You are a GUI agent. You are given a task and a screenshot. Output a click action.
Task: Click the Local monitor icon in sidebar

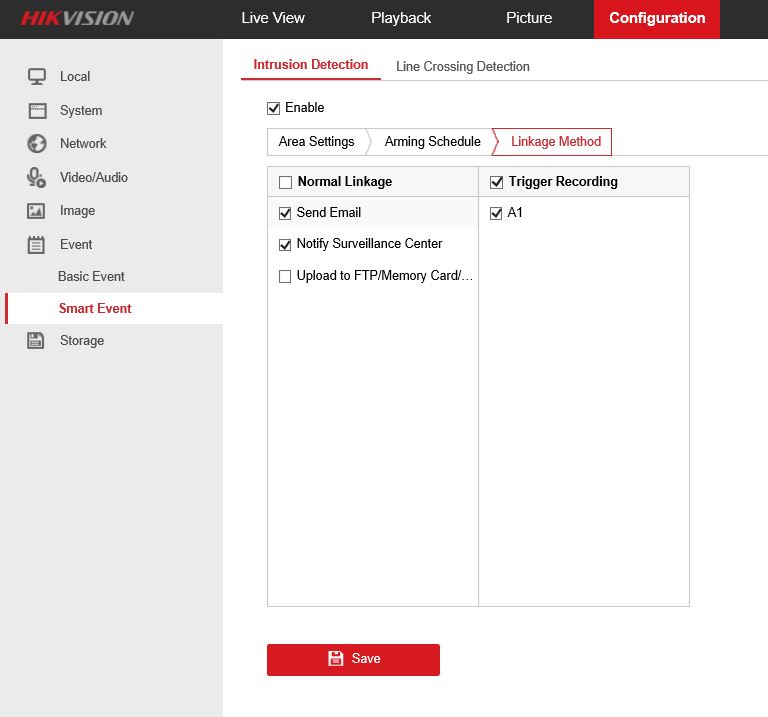(37, 76)
